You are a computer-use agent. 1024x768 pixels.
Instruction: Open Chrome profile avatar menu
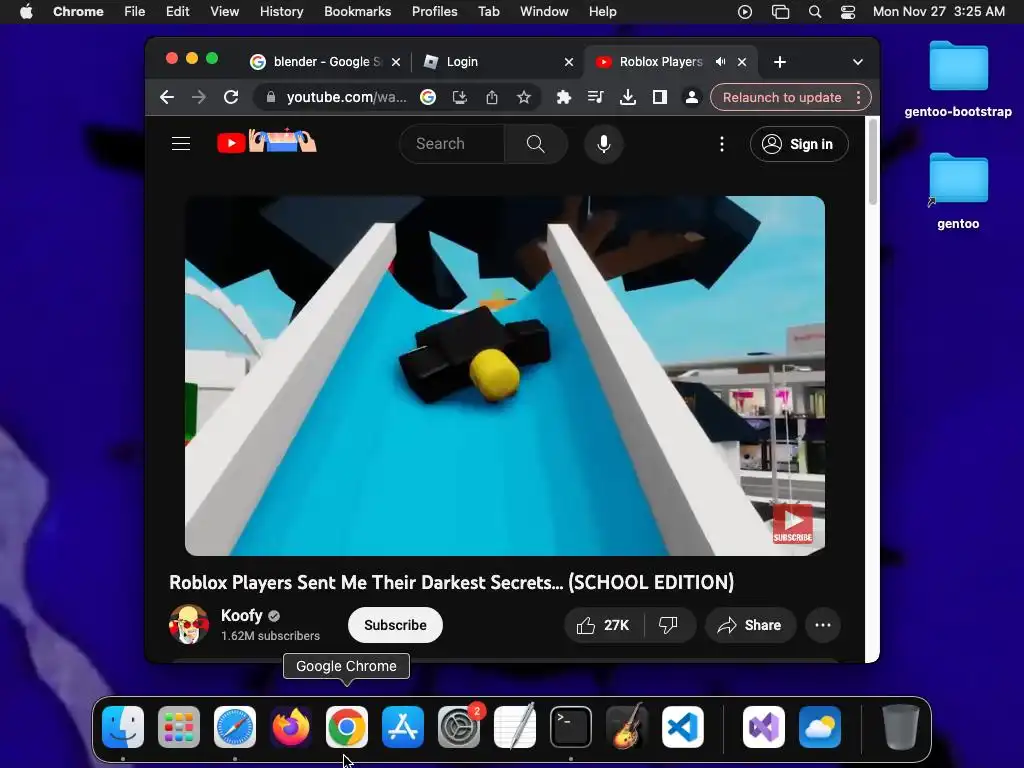(x=692, y=97)
